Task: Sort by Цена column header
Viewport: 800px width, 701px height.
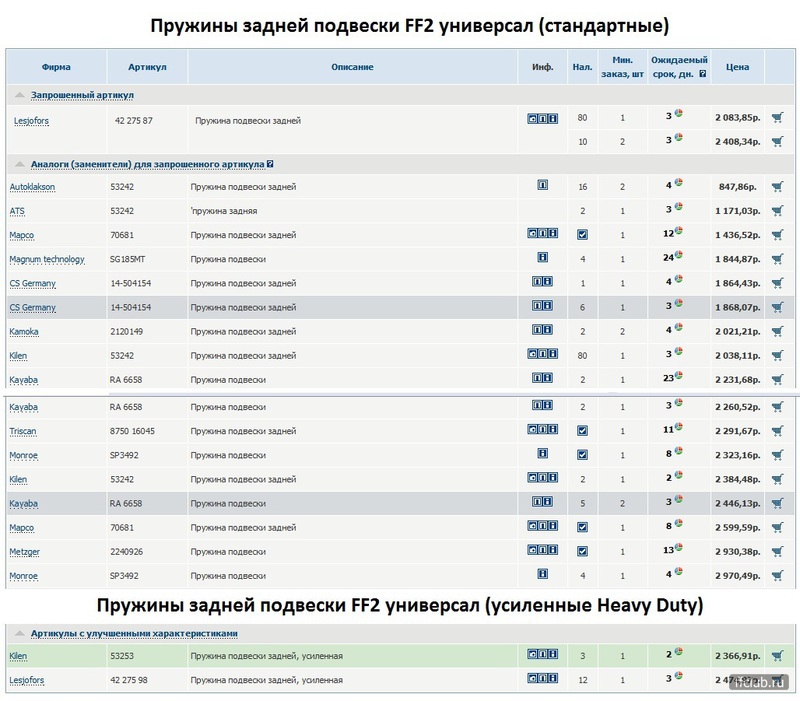Action: coord(737,67)
